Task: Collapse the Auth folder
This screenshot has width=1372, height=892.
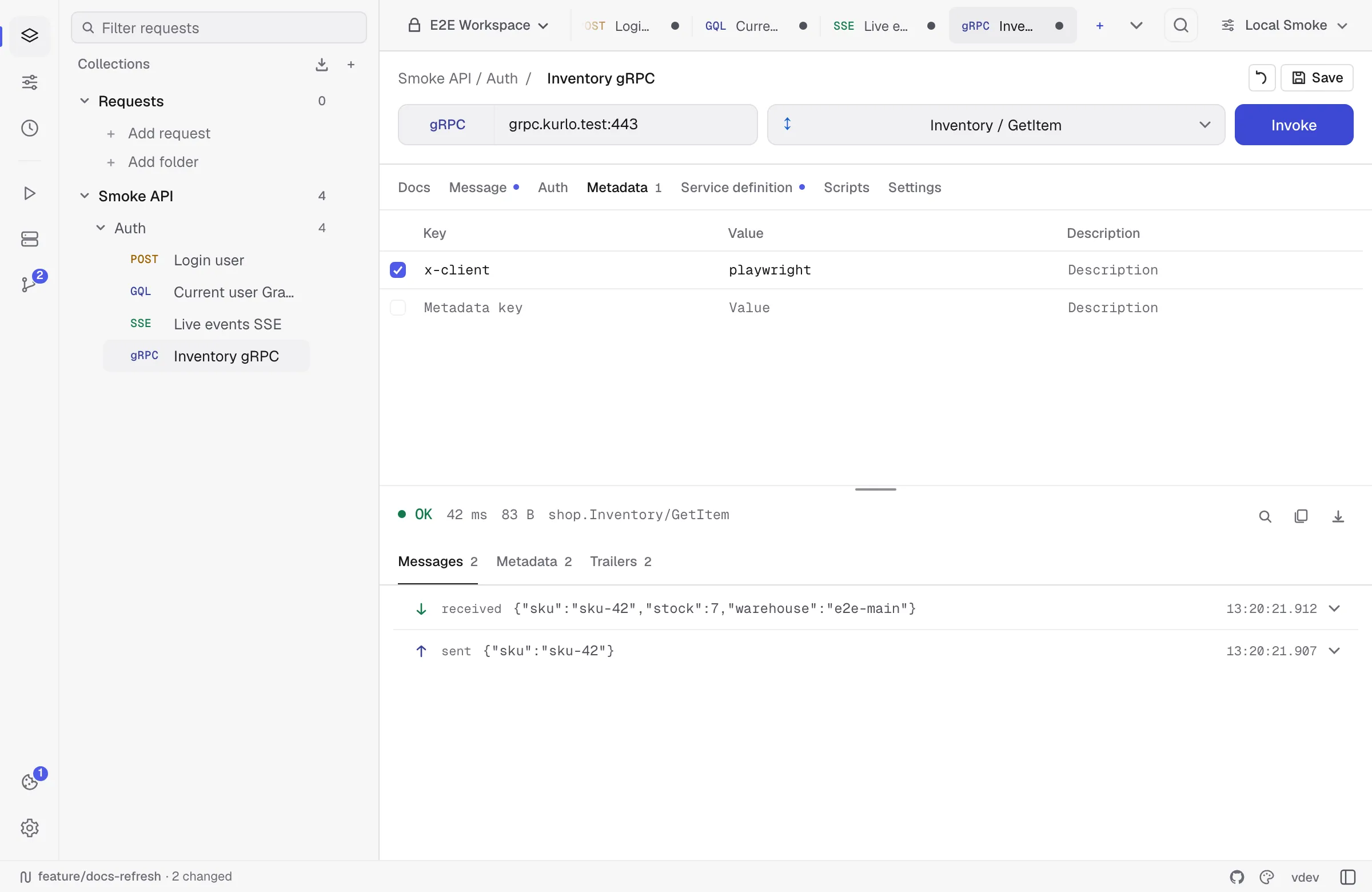Action: pos(100,228)
